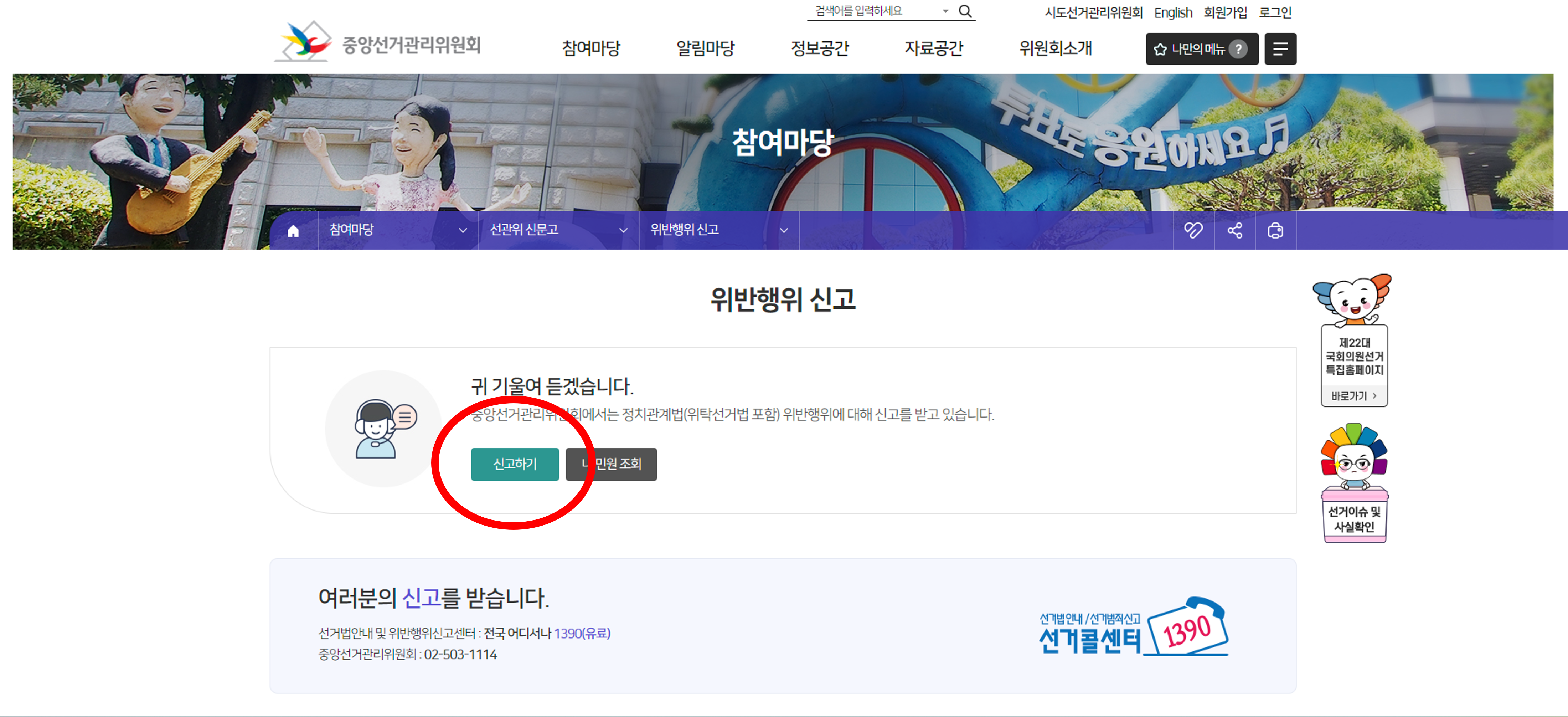
Task: Click the 신고하기 button inside the red circle
Action: (514, 465)
